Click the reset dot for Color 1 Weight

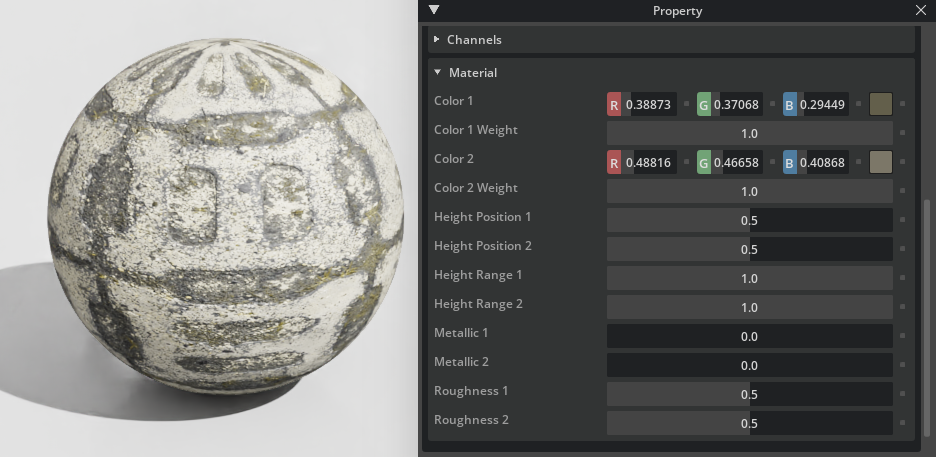903,132
